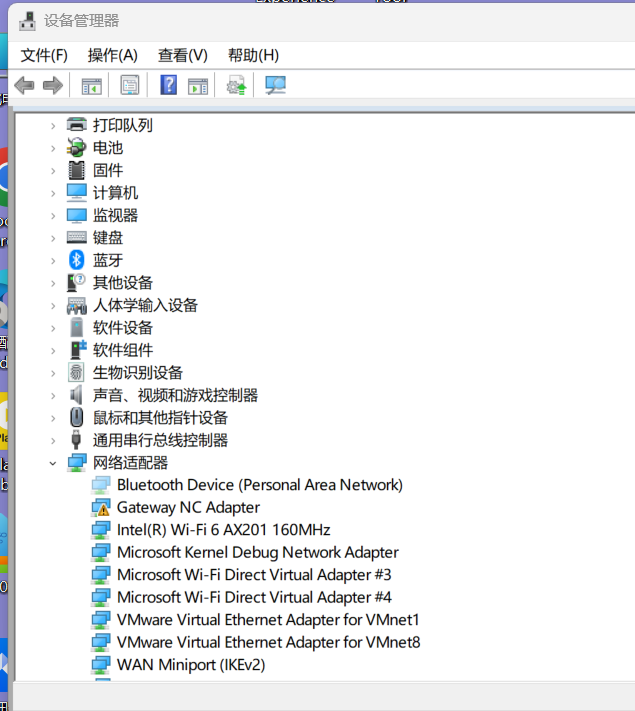The width and height of the screenshot is (635, 711).
Task: Expand the 软件组件 node
Action: (x=53, y=351)
